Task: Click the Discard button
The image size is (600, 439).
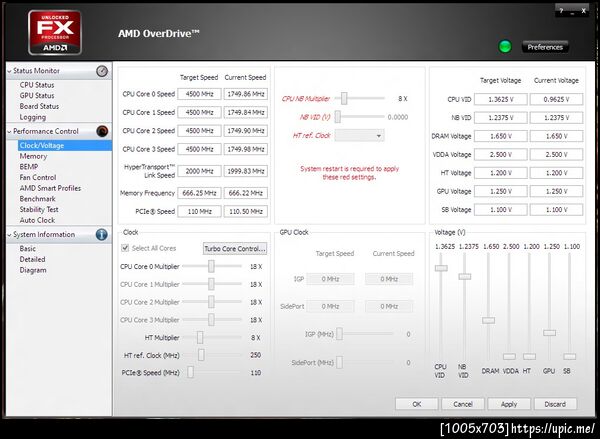Action: pos(555,404)
